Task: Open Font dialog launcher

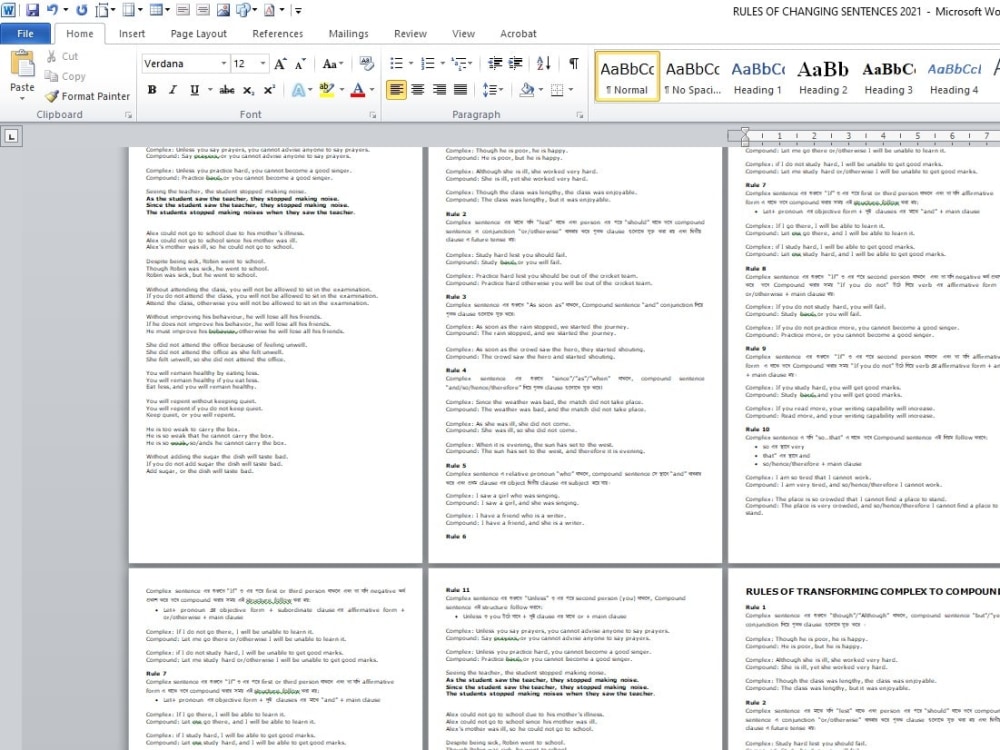Action: pyautogui.click(x=372, y=115)
